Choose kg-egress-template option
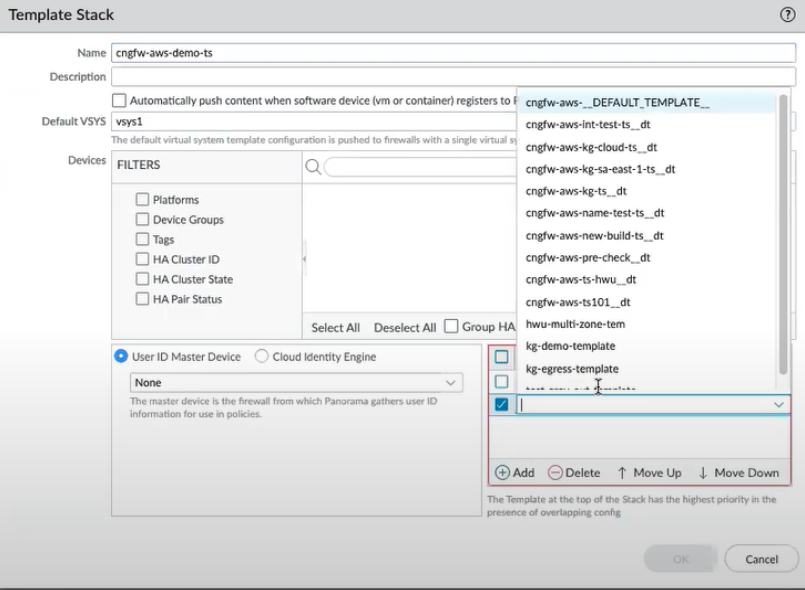This screenshot has width=805, height=590. [x=647, y=369]
